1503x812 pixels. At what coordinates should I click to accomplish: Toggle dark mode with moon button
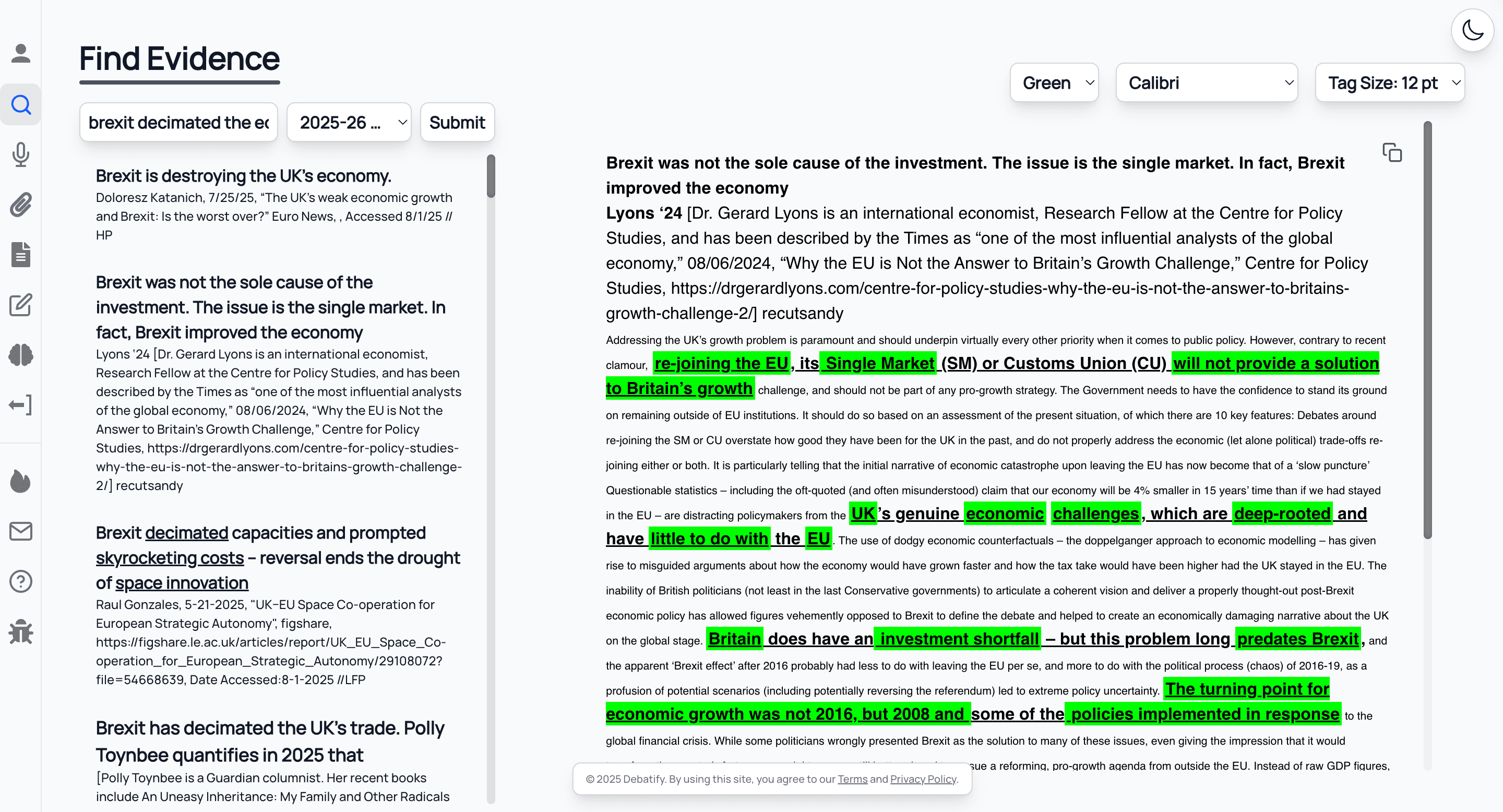click(x=1472, y=30)
